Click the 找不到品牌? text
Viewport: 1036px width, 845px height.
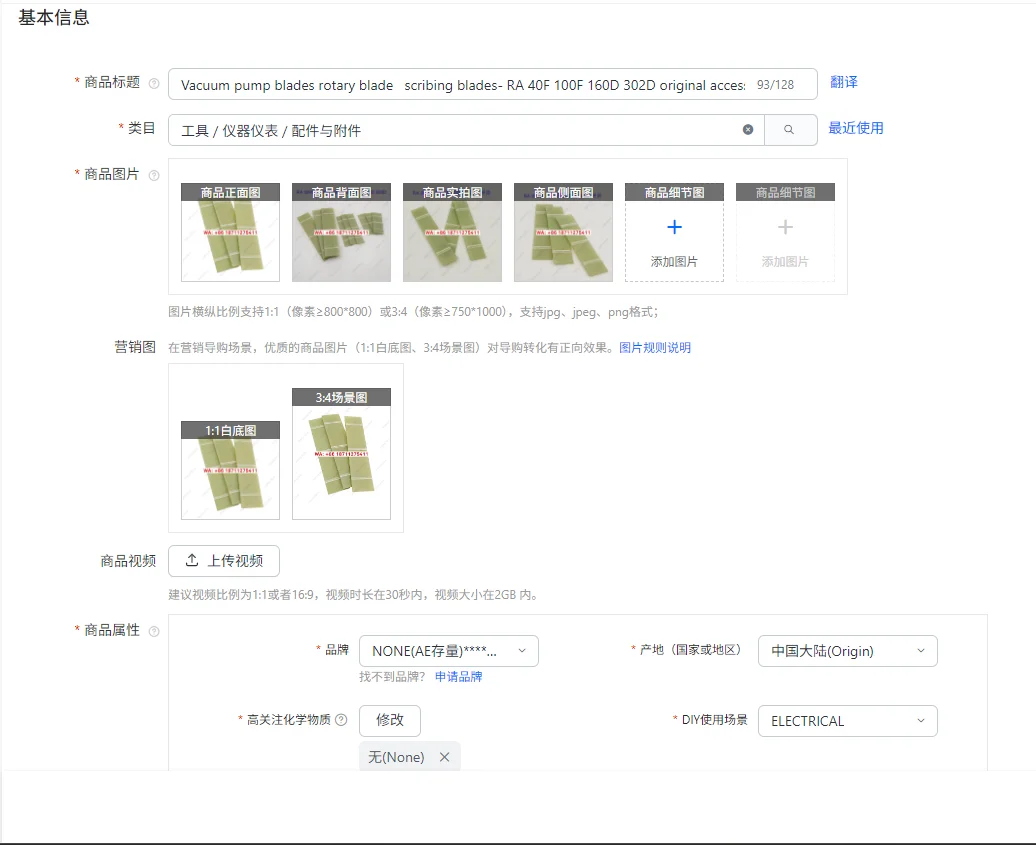[392, 677]
